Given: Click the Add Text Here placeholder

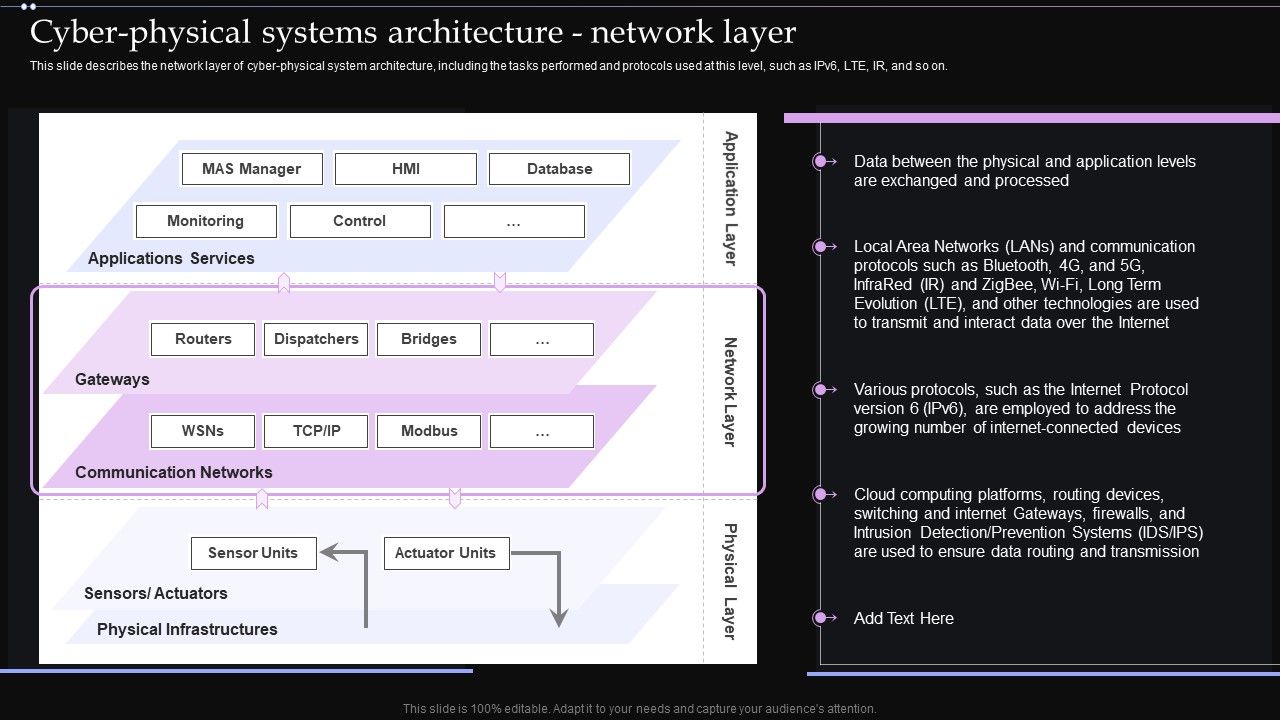Looking at the screenshot, I should tap(903, 618).
